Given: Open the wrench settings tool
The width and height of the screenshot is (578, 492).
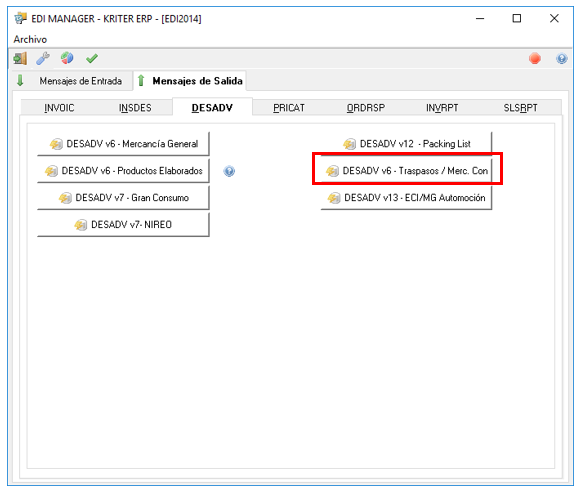Looking at the screenshot, I should tap(43, 58).
